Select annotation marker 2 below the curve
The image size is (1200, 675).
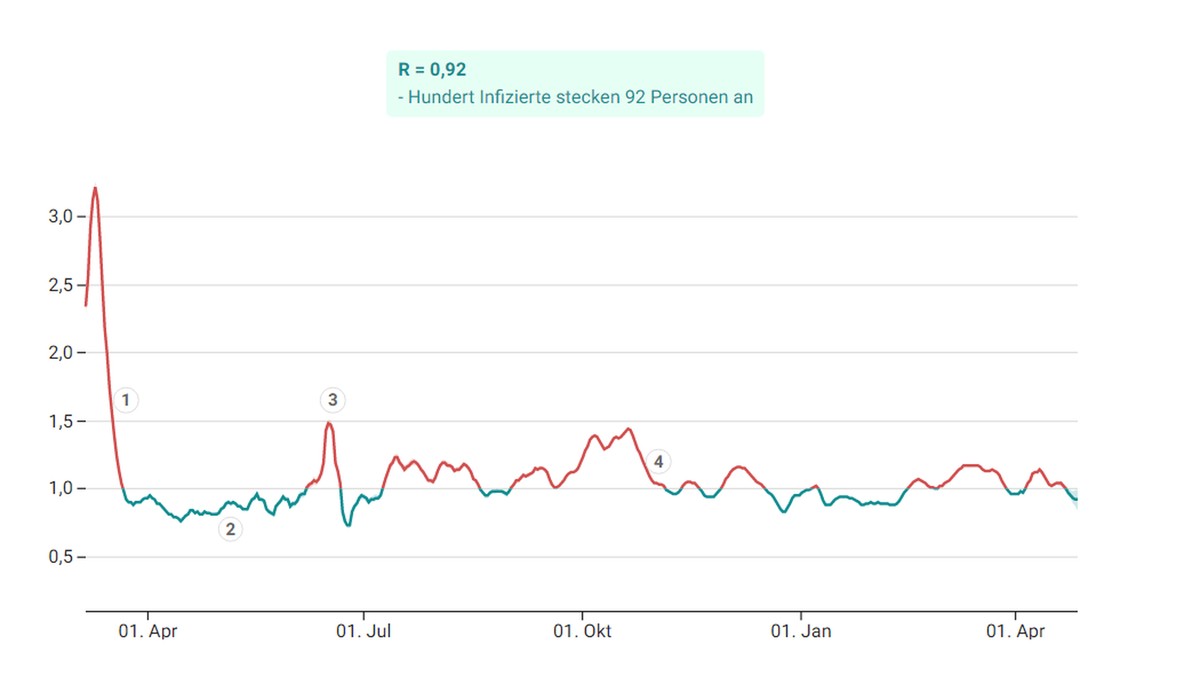click(230, 529)
